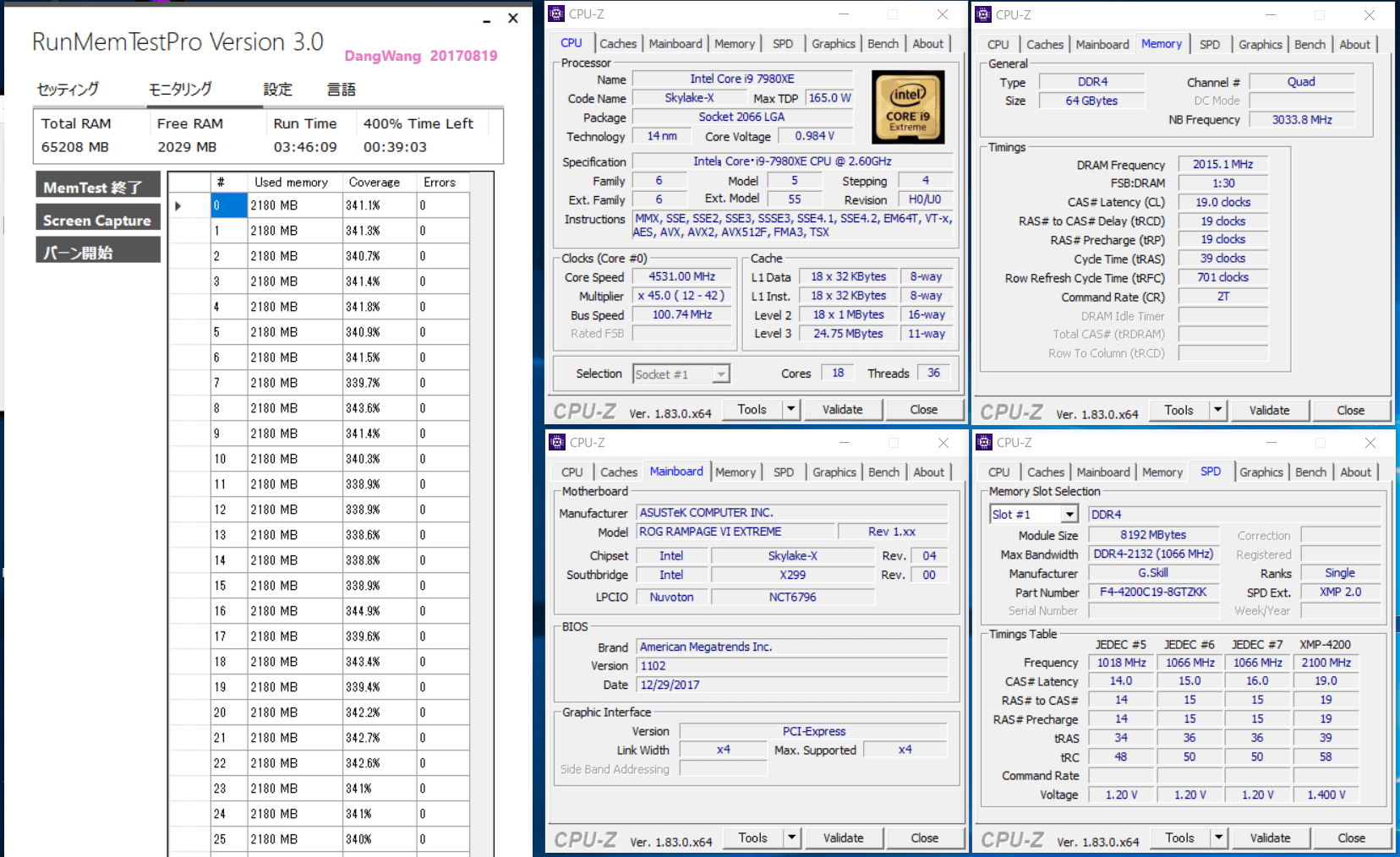Screen dimensions: 1400x857
Task: Open the モニタリング tab in RunMemTestPro
Action: coord(180,89)
